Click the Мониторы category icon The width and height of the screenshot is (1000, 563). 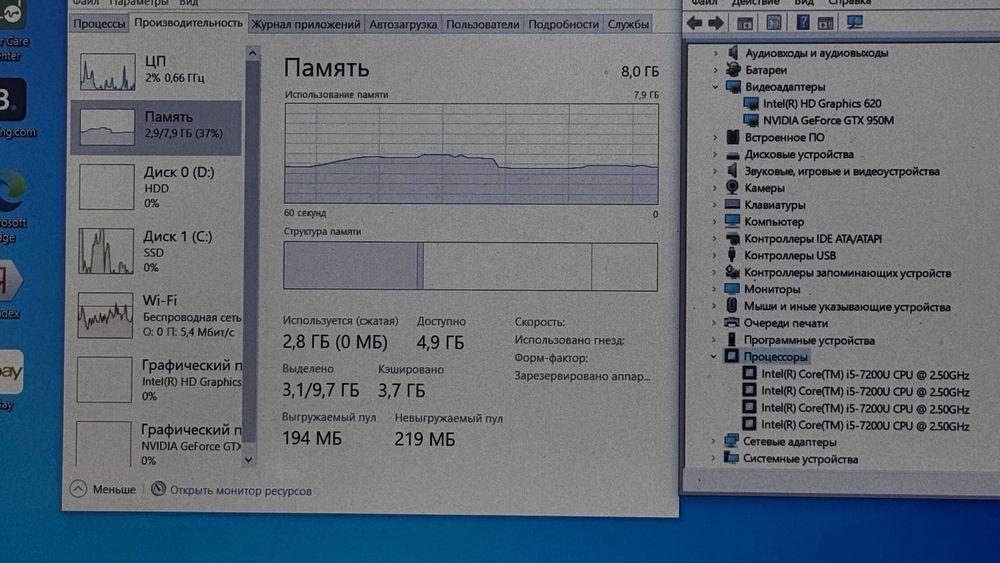(x=732, y=289)
